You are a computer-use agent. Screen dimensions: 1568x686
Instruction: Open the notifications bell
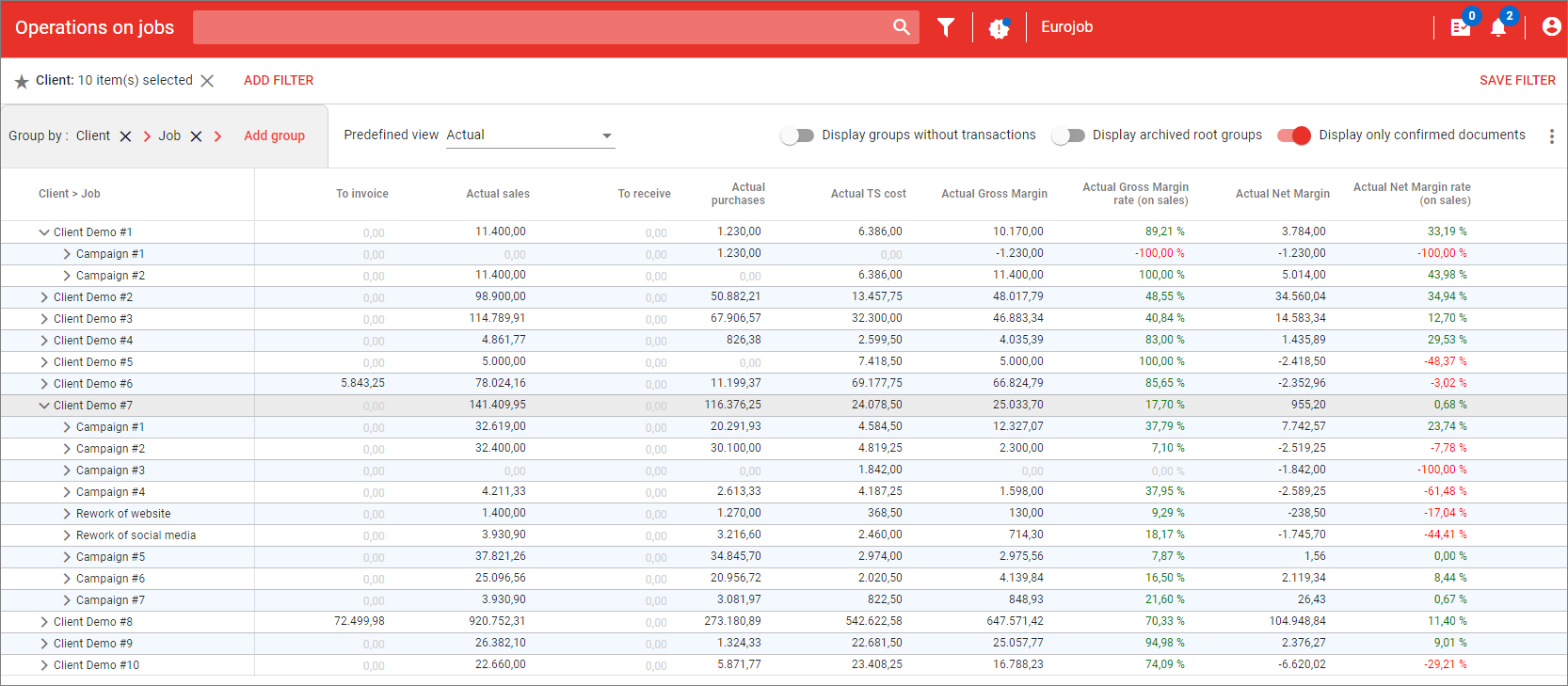1498,27
